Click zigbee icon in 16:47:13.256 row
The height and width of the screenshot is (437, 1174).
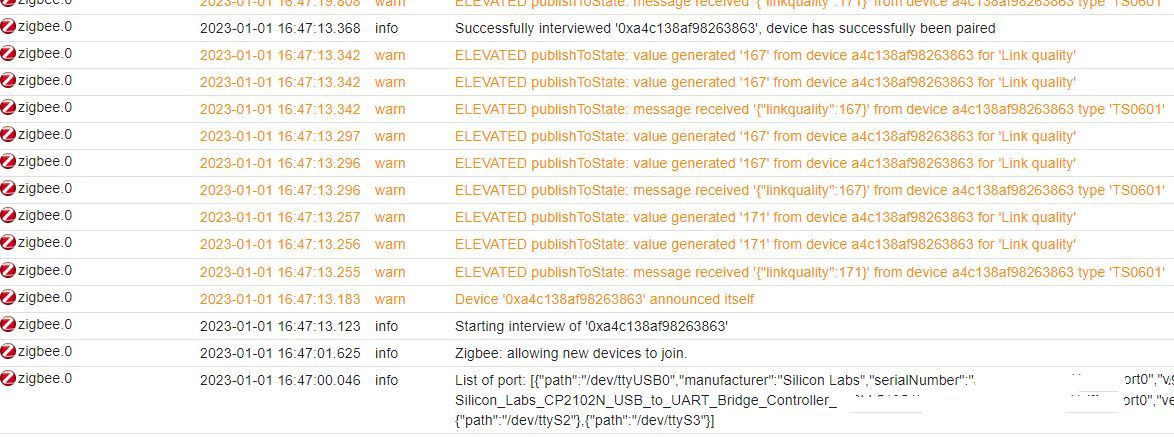point(9,243)
